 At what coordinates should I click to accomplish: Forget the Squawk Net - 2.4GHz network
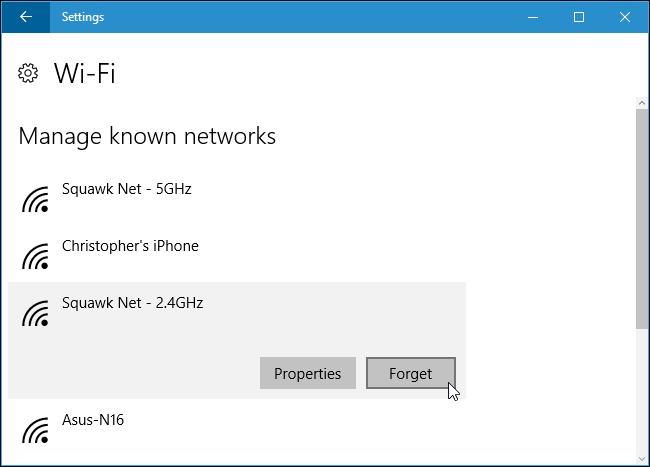point(411,374)
